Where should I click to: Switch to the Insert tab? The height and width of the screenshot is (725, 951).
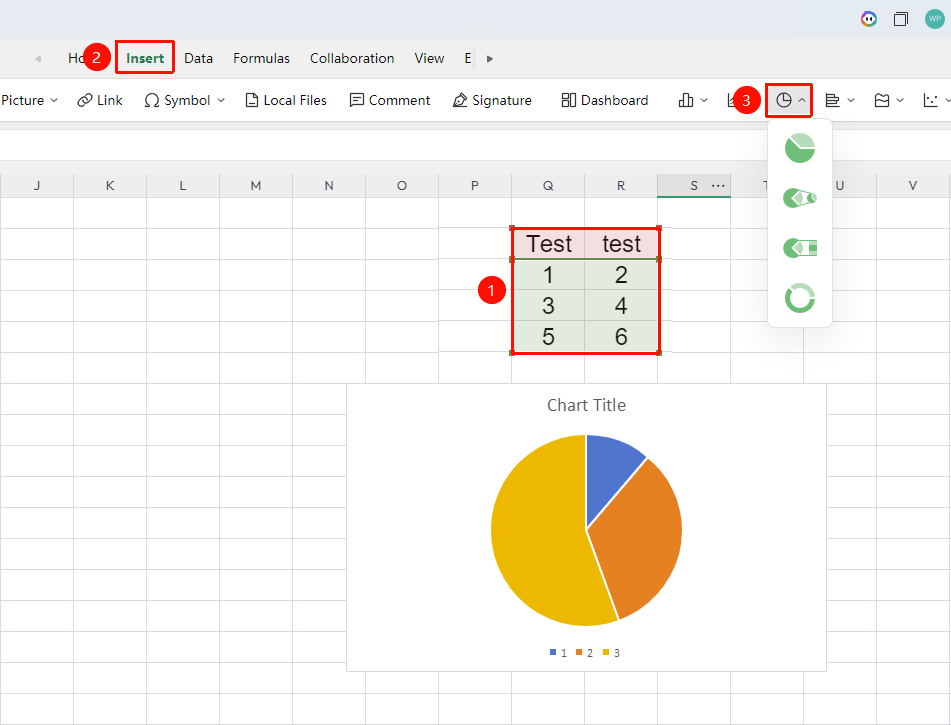coord(145,58)
